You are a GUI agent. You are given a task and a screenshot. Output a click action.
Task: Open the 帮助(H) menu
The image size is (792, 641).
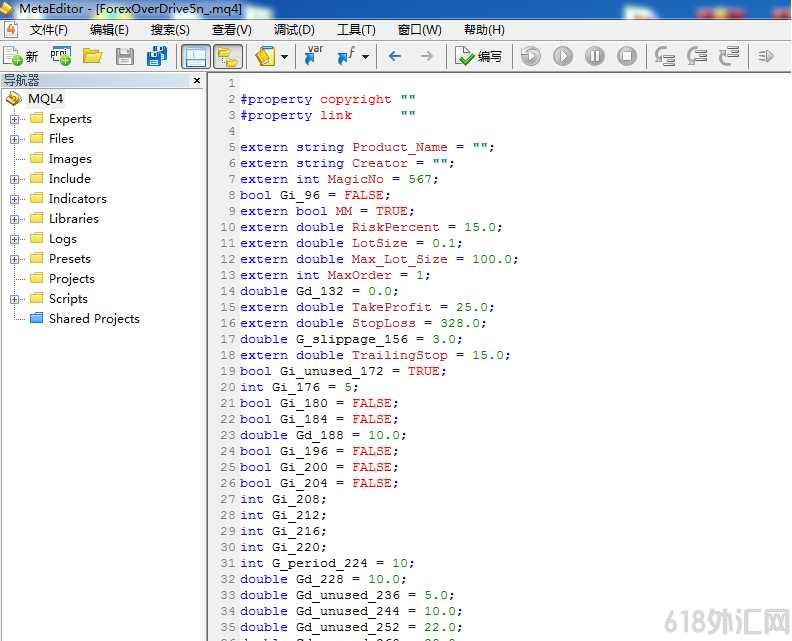(x=484, y=30)
